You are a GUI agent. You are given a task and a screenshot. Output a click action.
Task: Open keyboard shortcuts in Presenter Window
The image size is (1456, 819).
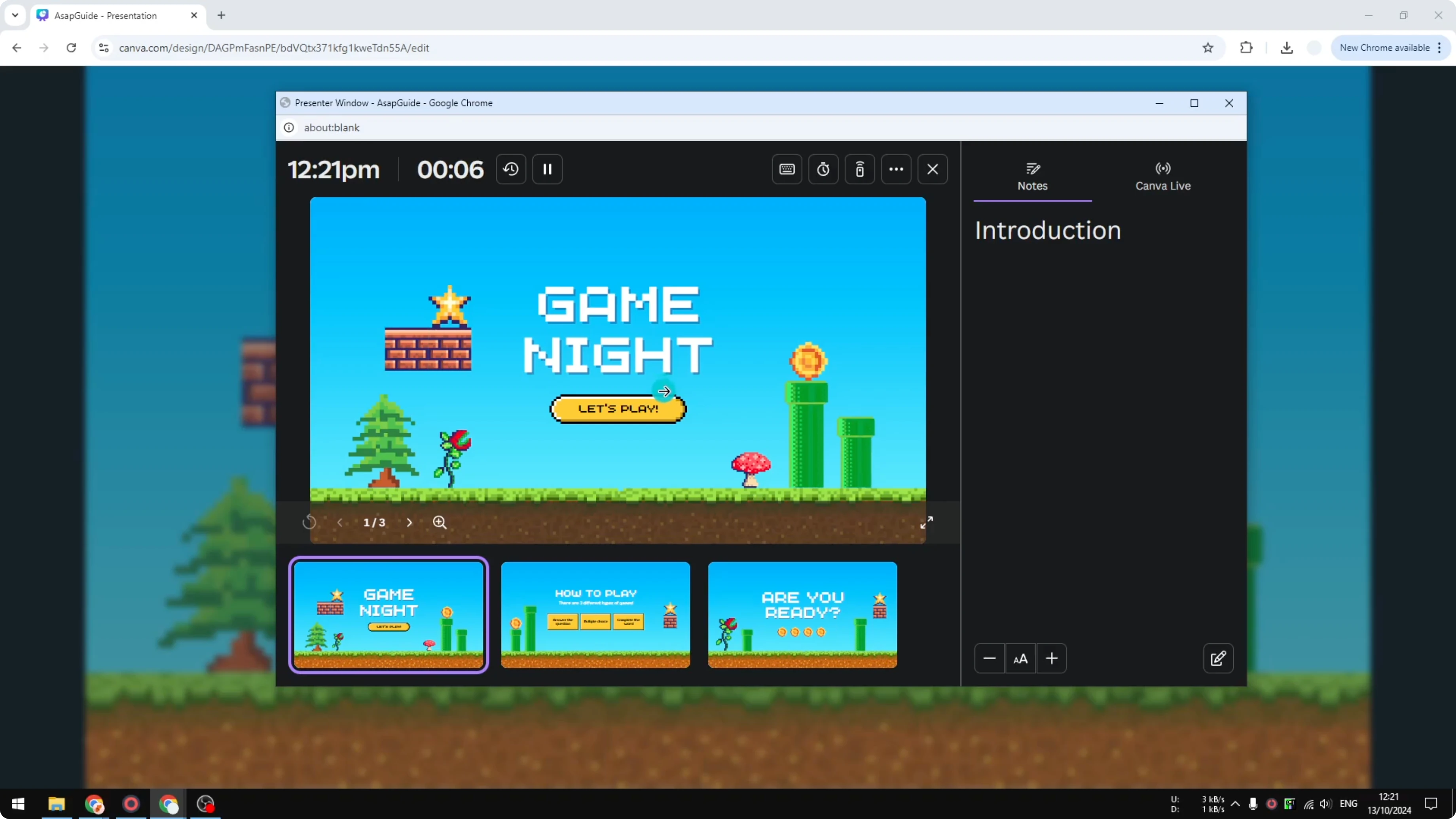point(787,169)
